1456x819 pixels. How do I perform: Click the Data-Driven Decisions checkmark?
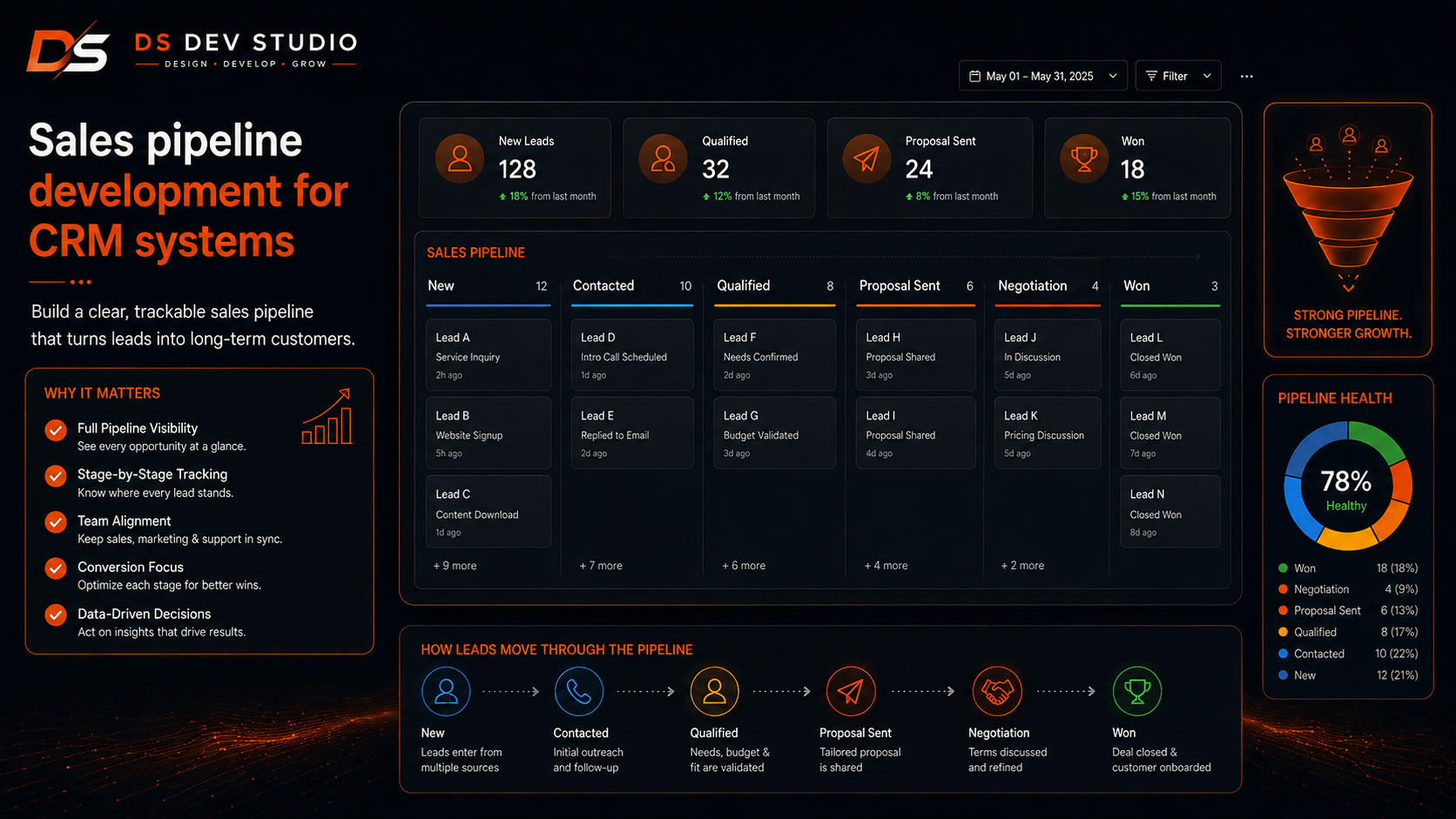coord(56,615)
